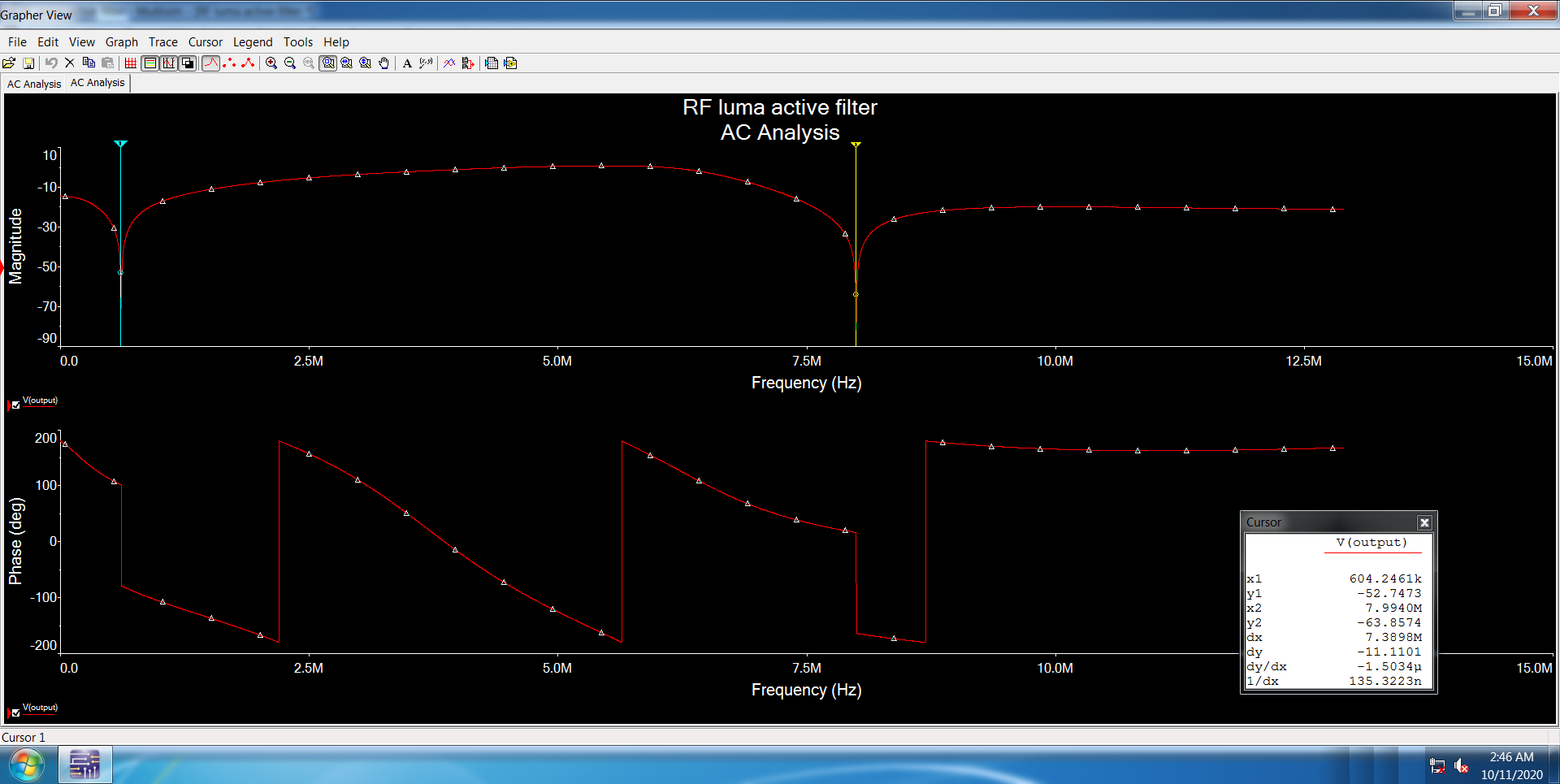Open the Cursor menu
Image resolution: width=1560 pixels, height=784 pixels.
coord(205,42)
